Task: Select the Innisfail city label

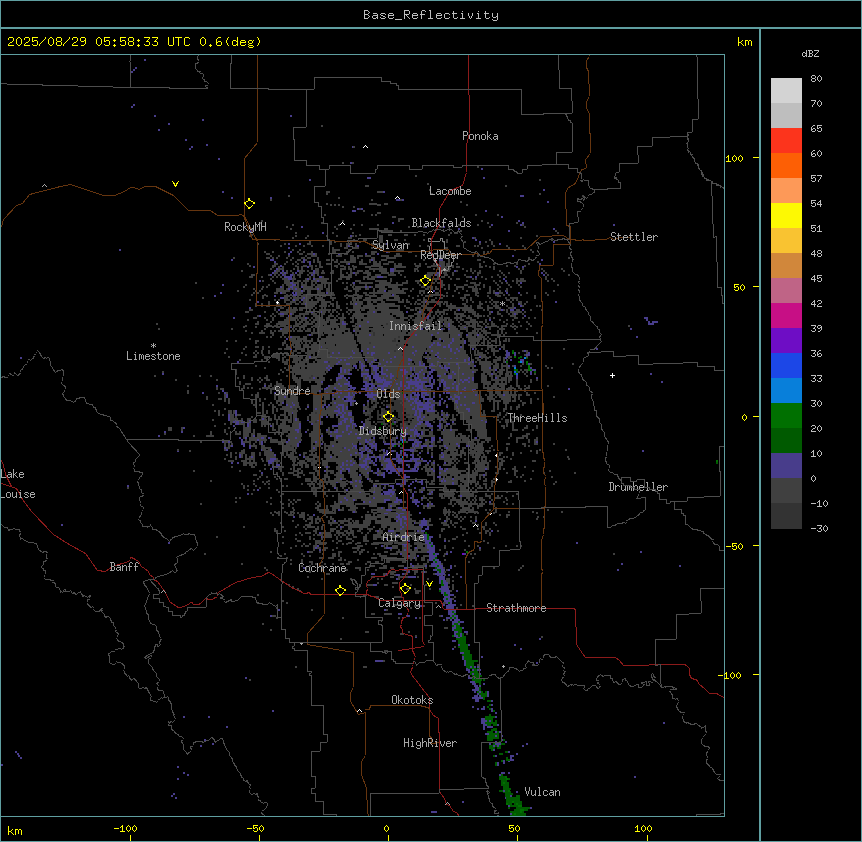Action: [x=415, y=326]
